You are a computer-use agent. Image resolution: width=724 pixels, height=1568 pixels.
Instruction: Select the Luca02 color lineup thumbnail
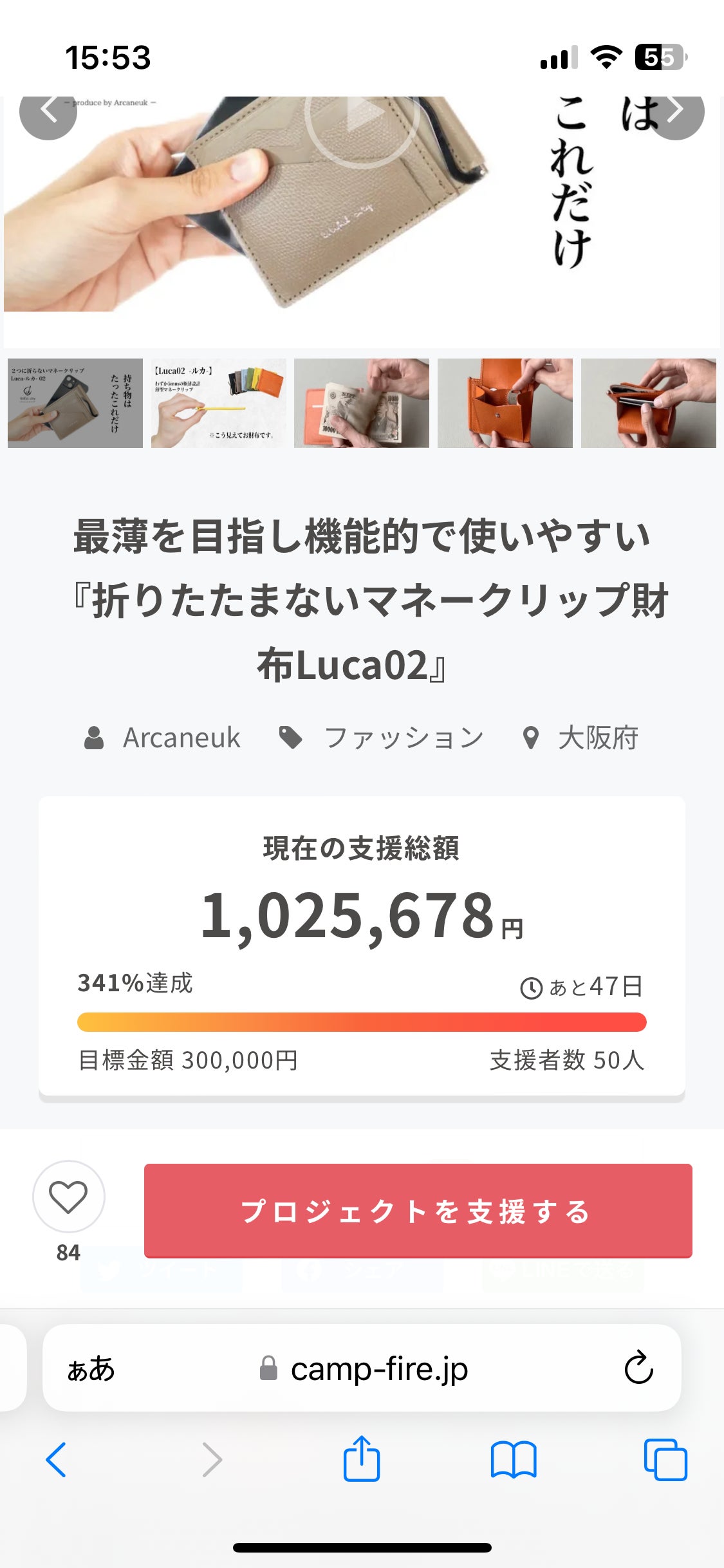coord(219,403)
